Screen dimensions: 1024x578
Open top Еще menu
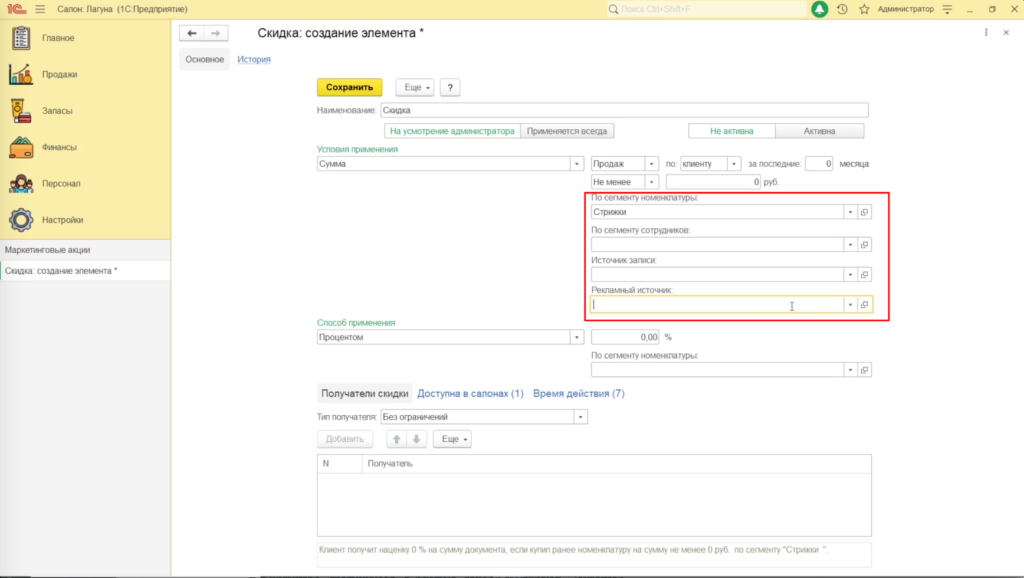[415, 88]
